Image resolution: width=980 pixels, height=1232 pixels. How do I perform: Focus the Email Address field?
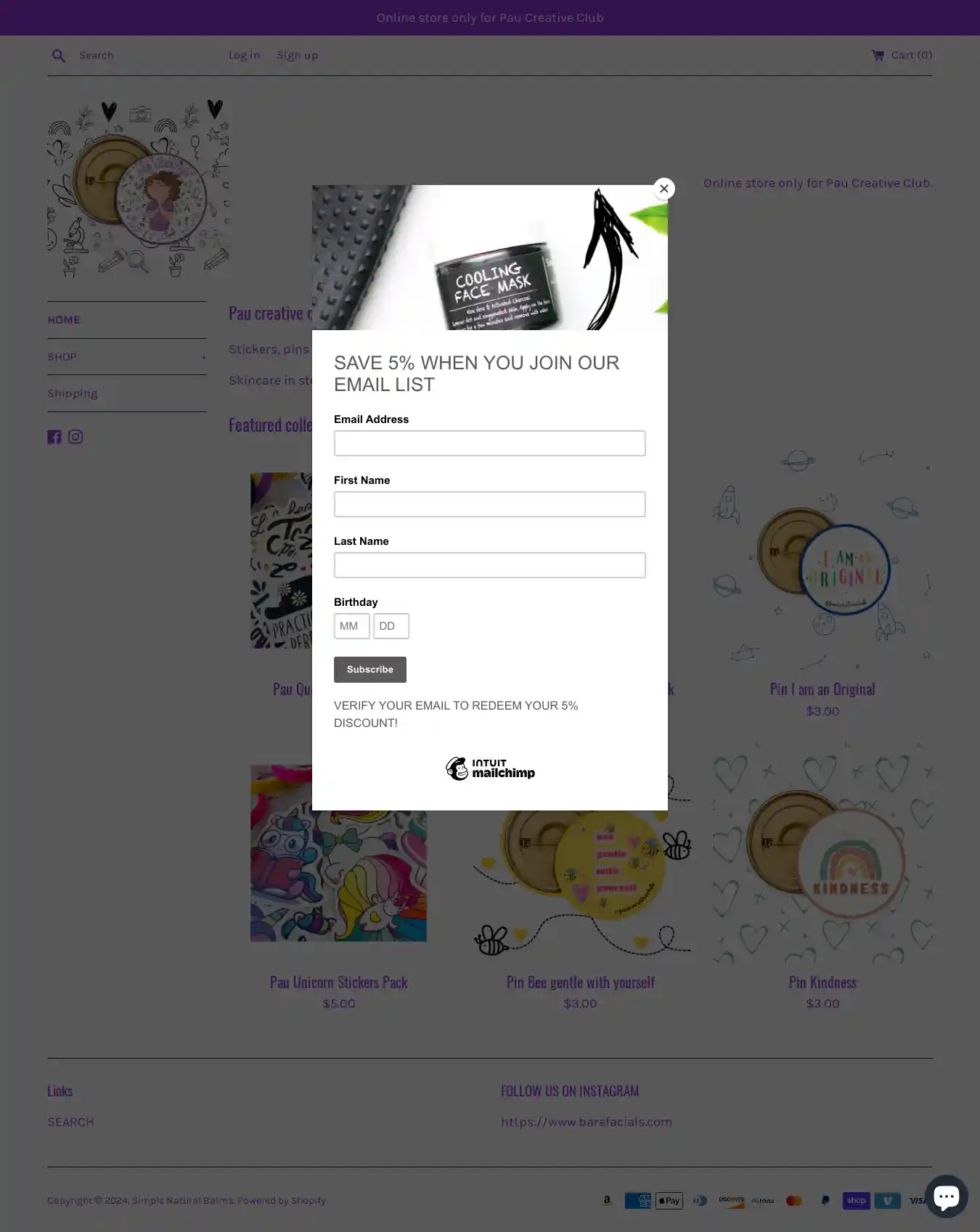coord(490,443)
